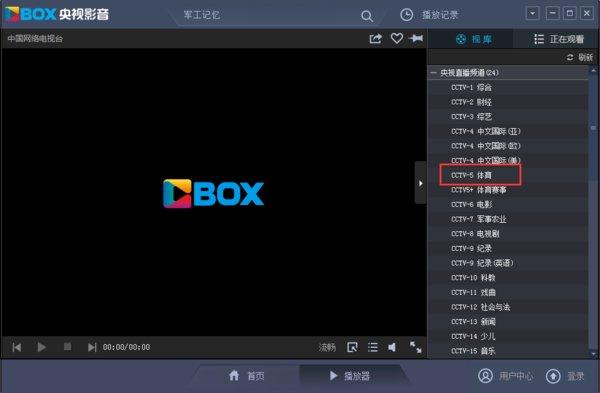The image size is (600, 393).
Task: Select CCTV-13 新闻 channel
Action: [508, 321]
